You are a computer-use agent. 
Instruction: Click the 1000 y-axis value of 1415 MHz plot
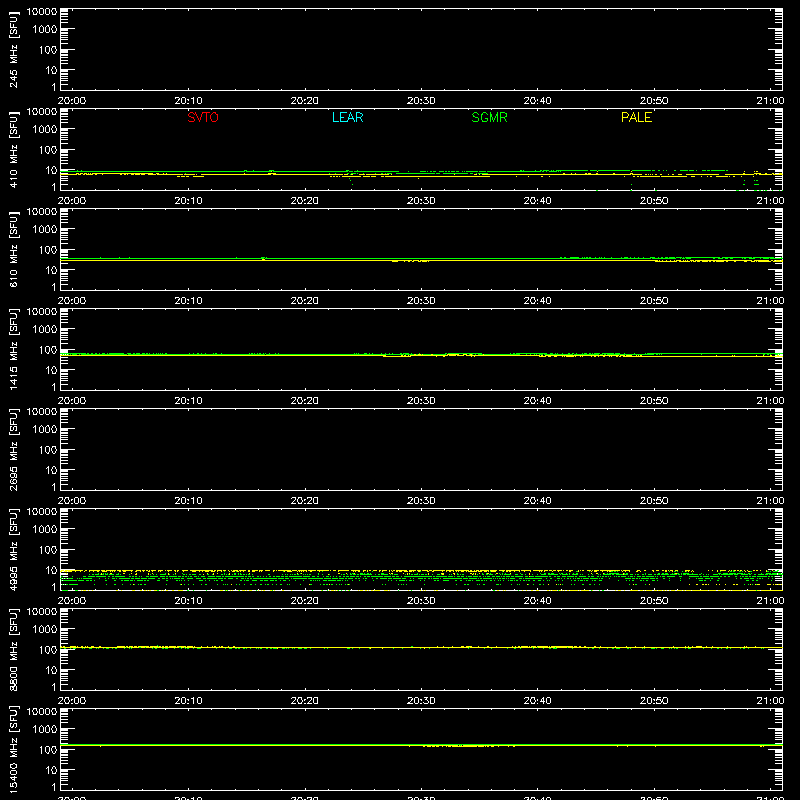click(45, 330)
